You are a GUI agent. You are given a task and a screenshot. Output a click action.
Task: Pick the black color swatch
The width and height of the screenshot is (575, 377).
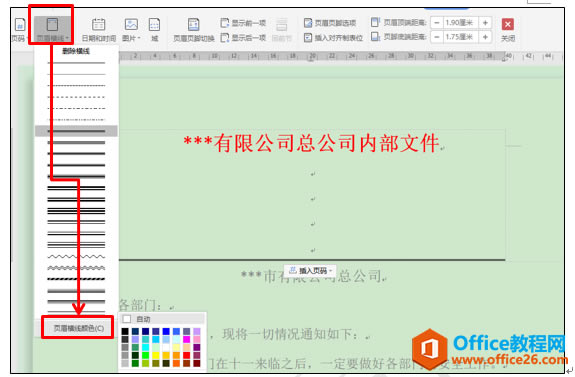125,332
